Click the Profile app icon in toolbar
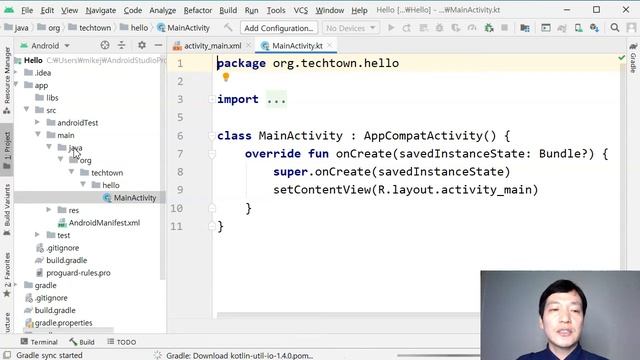 pyautogui.click(x=472, y=28)
